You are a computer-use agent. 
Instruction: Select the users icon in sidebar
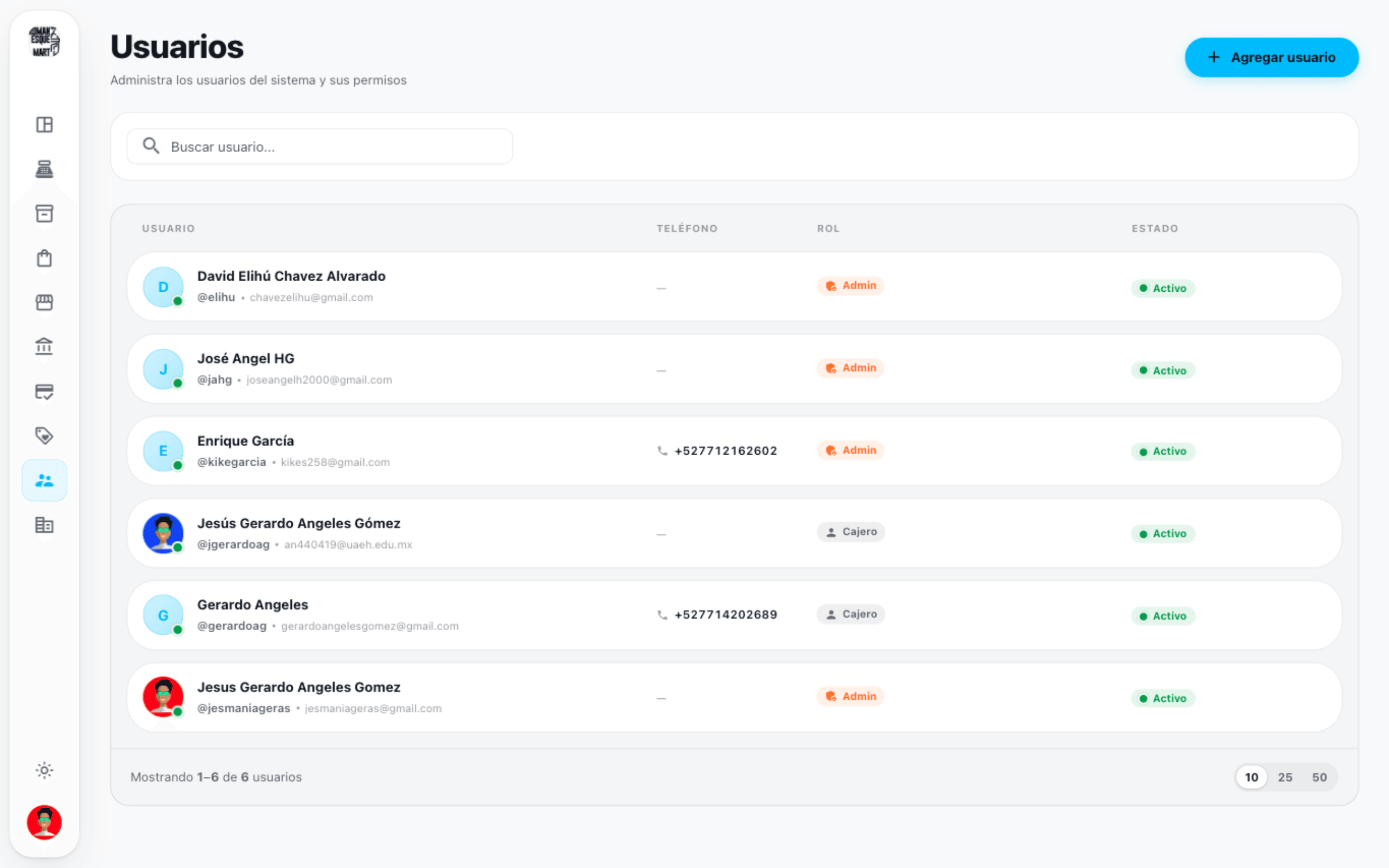pos(44,480)
